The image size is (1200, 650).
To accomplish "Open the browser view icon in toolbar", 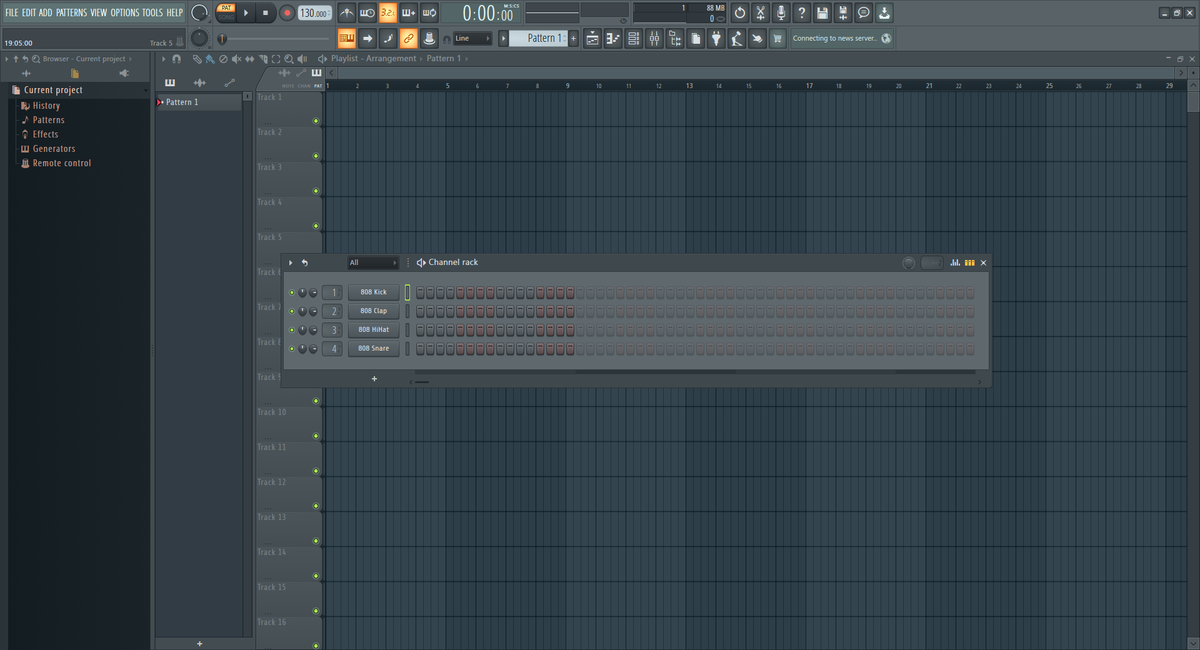I will coord(675,38).
